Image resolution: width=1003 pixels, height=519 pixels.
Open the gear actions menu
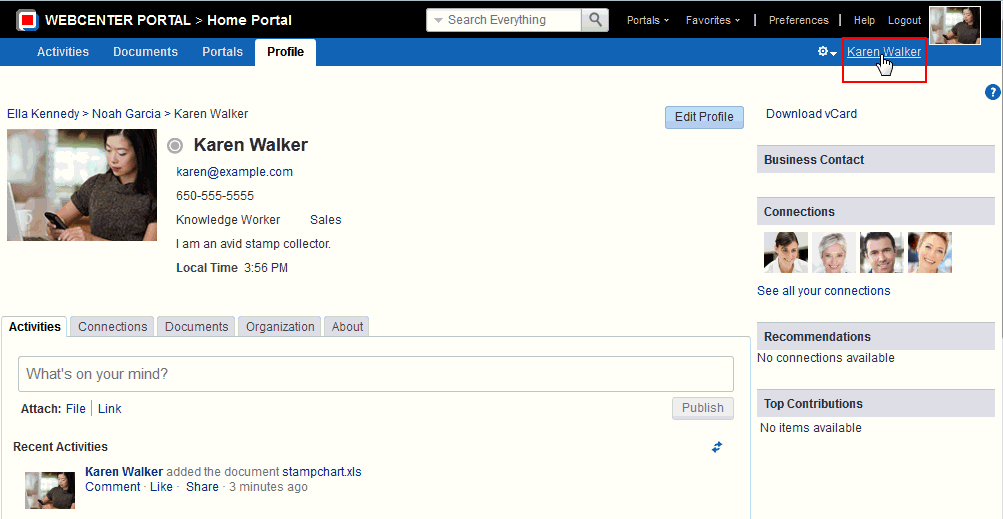coord(827,52)
